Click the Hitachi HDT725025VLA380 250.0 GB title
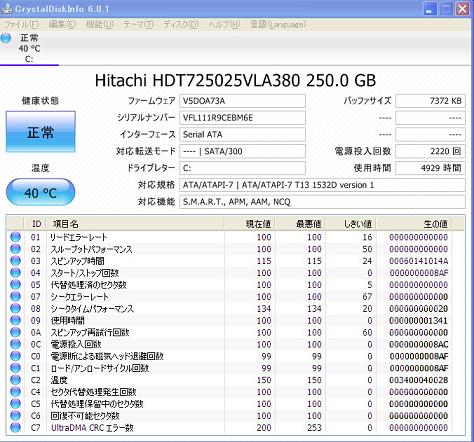Screen dimensions: 474x442 tap(235, 80)
